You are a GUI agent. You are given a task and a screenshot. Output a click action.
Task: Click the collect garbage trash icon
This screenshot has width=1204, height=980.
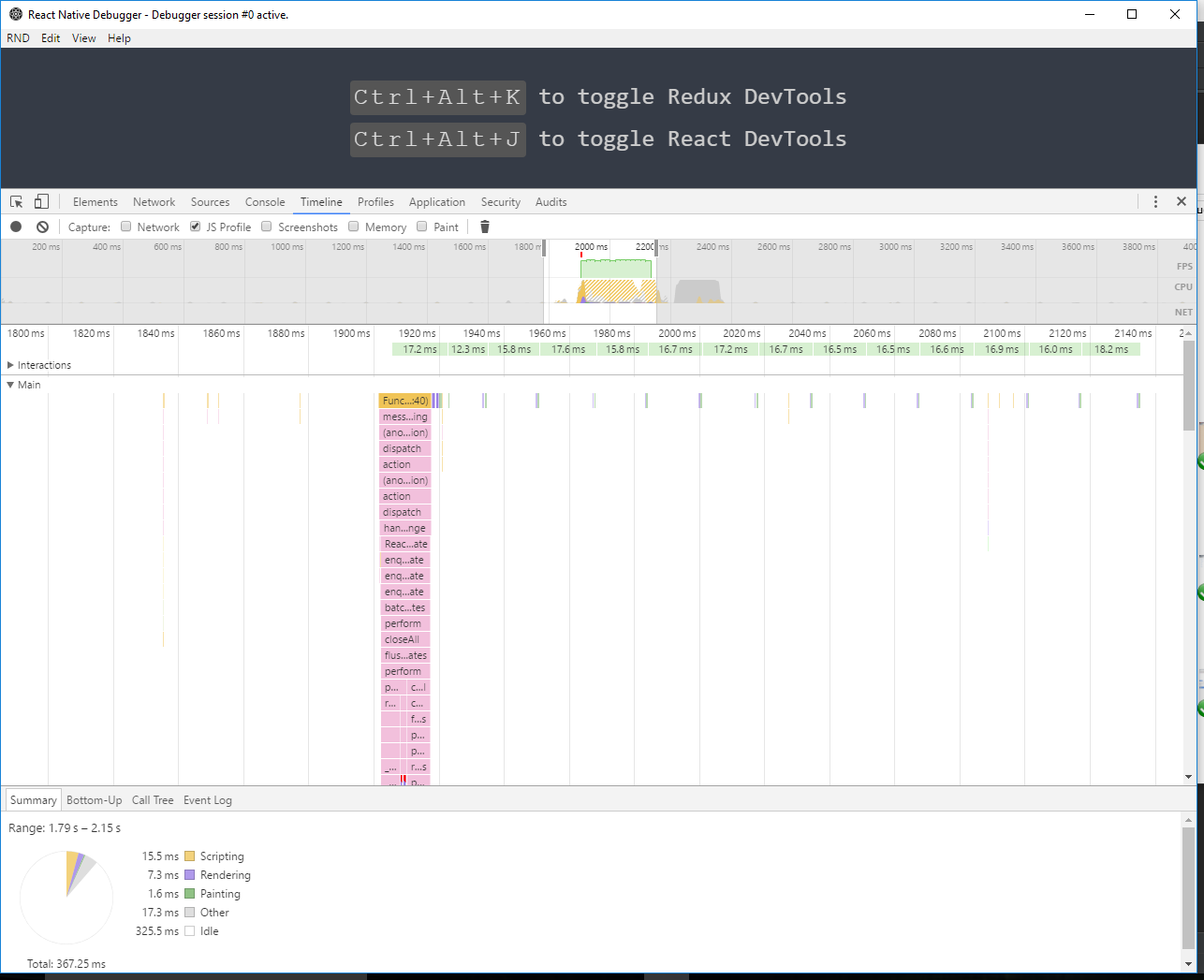pyautogui.click(x=484, y=227)
